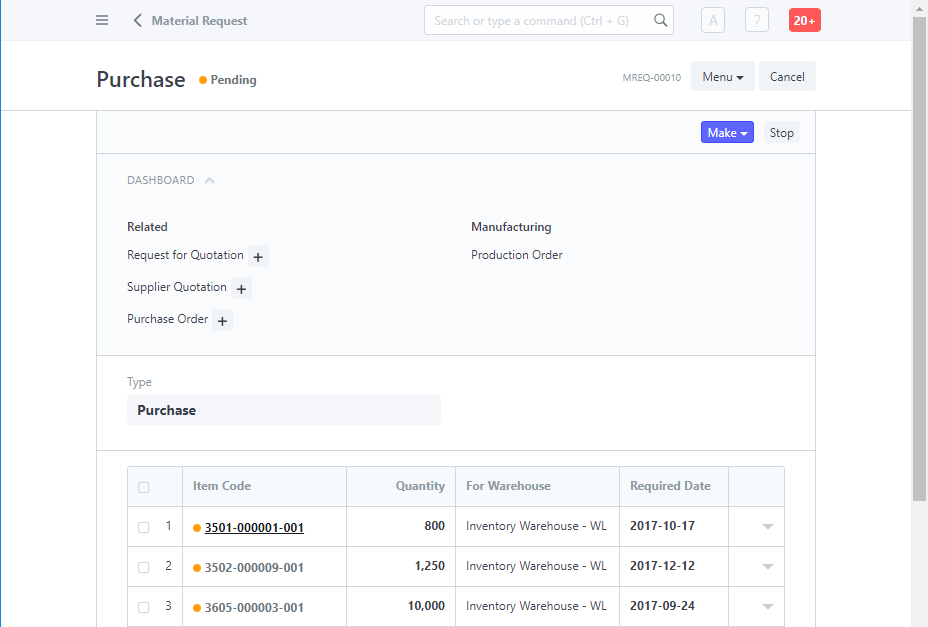This screenshot has width=928, height=627.
Task: Open the Production Order link
Action: 517,255
